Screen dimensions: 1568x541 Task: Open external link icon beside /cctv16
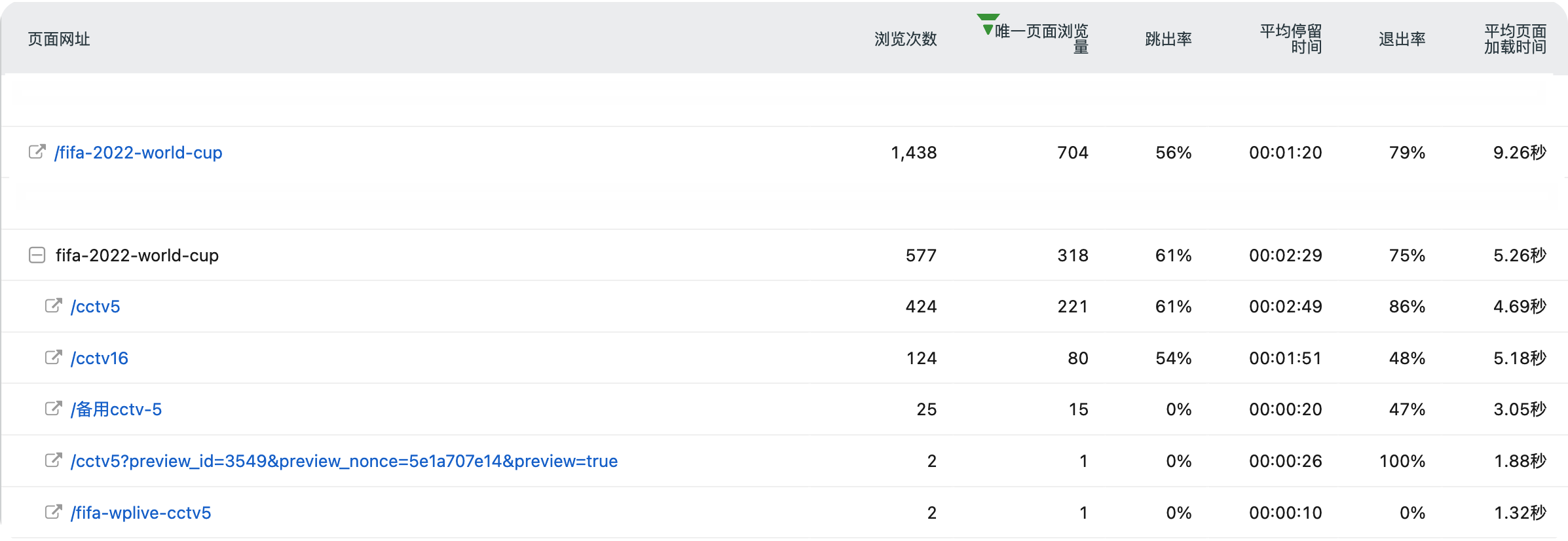pyautogui.click(x=54, y=358)
